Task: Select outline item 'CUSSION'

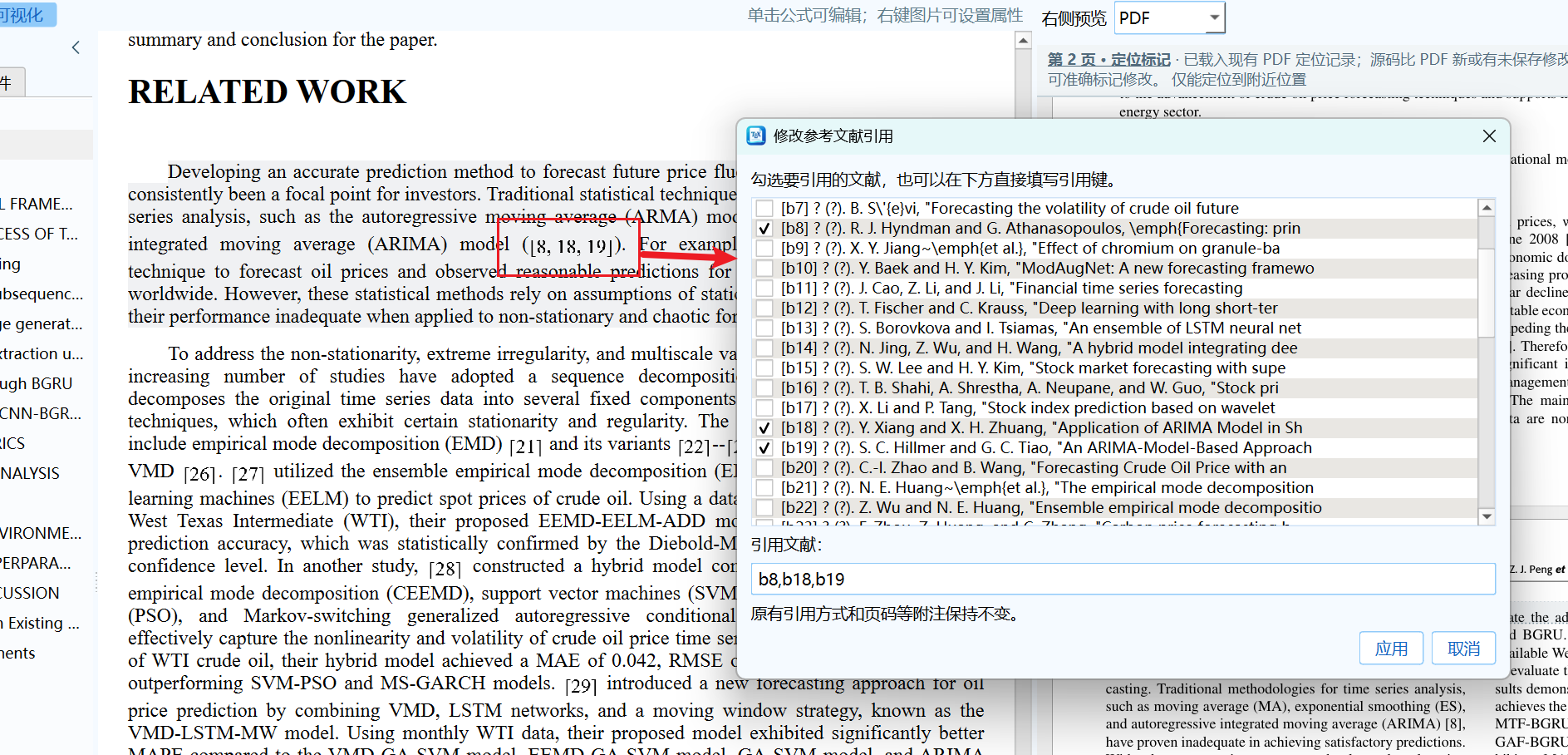Action: 31,593
